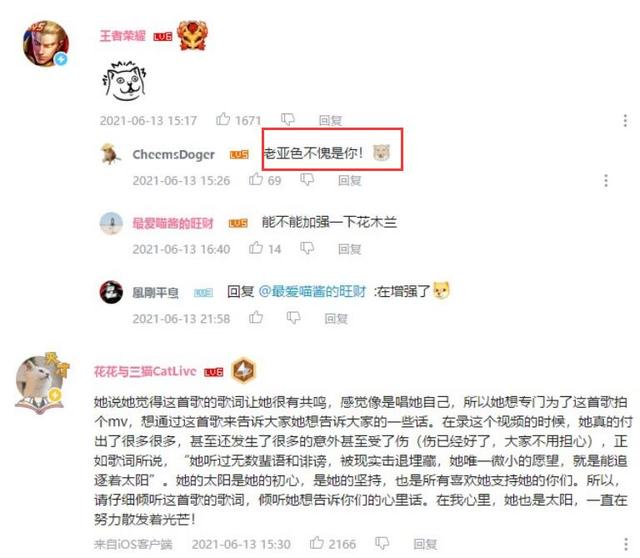Image resolution: width=640 pixels, height=558 pixels.
Task: Dislike the 王者荣耀 top comment
Action: pos(288,119)
